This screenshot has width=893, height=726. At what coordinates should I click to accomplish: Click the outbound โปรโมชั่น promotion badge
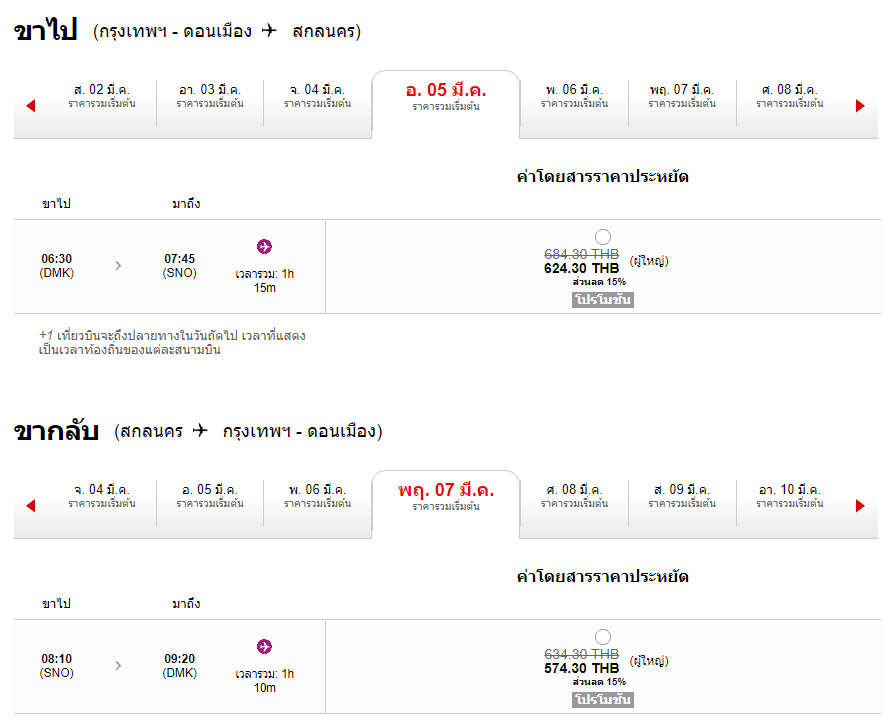click(x=603, y=300)
